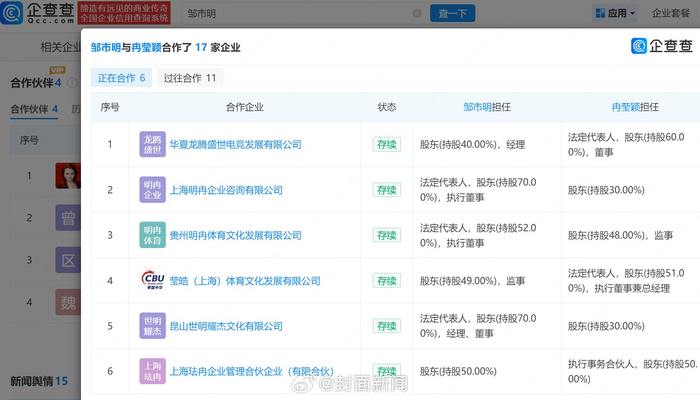Click 存续 status tag for 昆山世明耀杰
This screenshot has height=400, width=700.
[387, 326]
